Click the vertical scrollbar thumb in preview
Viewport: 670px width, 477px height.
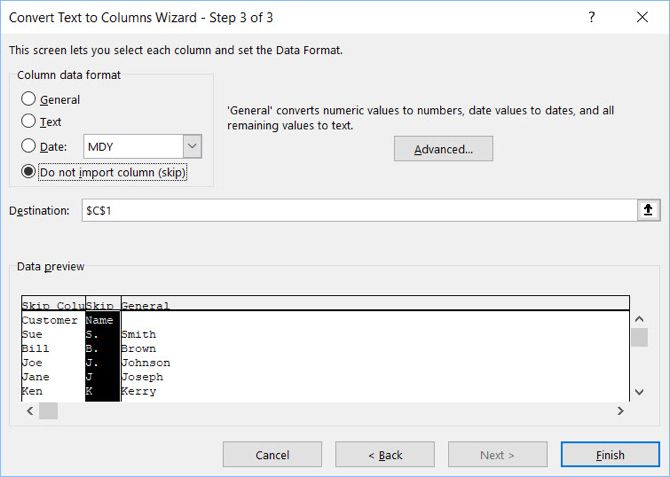[639, 337]
